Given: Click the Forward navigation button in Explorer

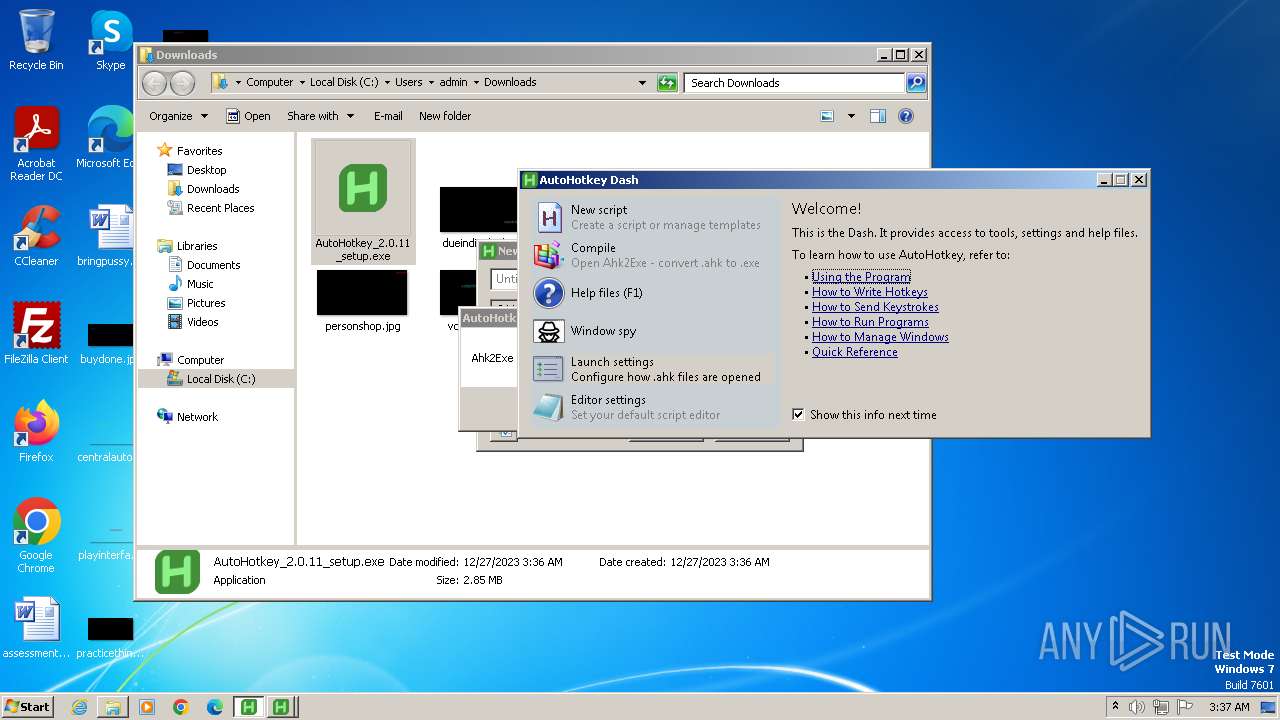Looking at the screenshot, I should tap(182, 83).
